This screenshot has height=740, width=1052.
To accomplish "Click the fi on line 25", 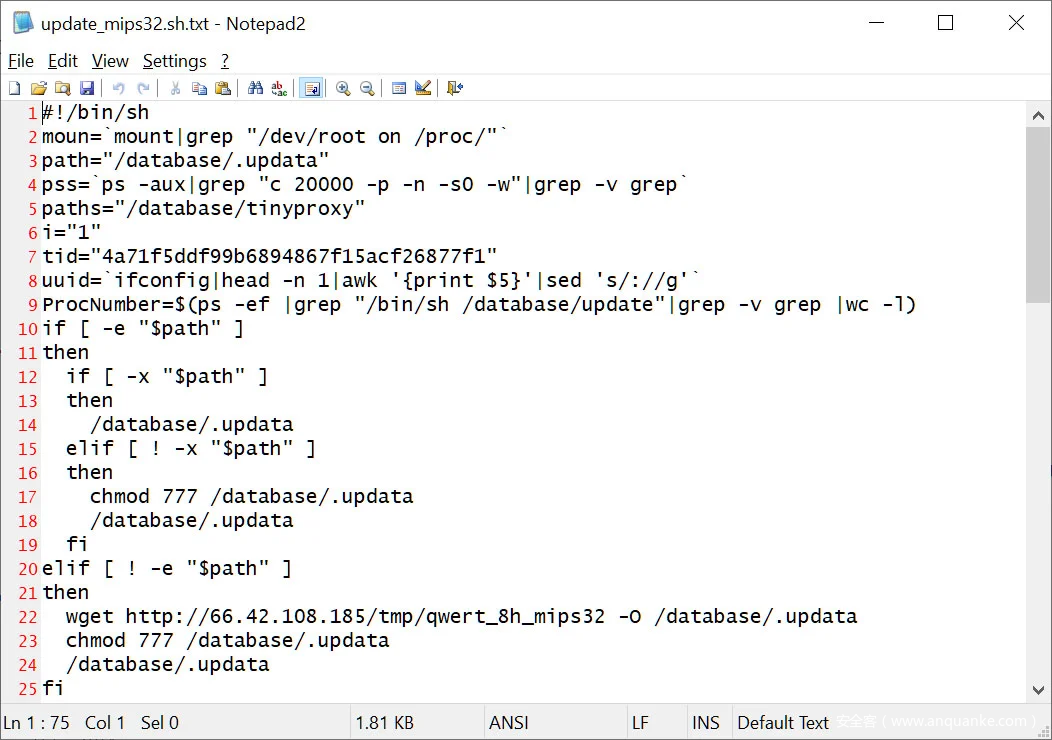I will click(x=53, y=688).
